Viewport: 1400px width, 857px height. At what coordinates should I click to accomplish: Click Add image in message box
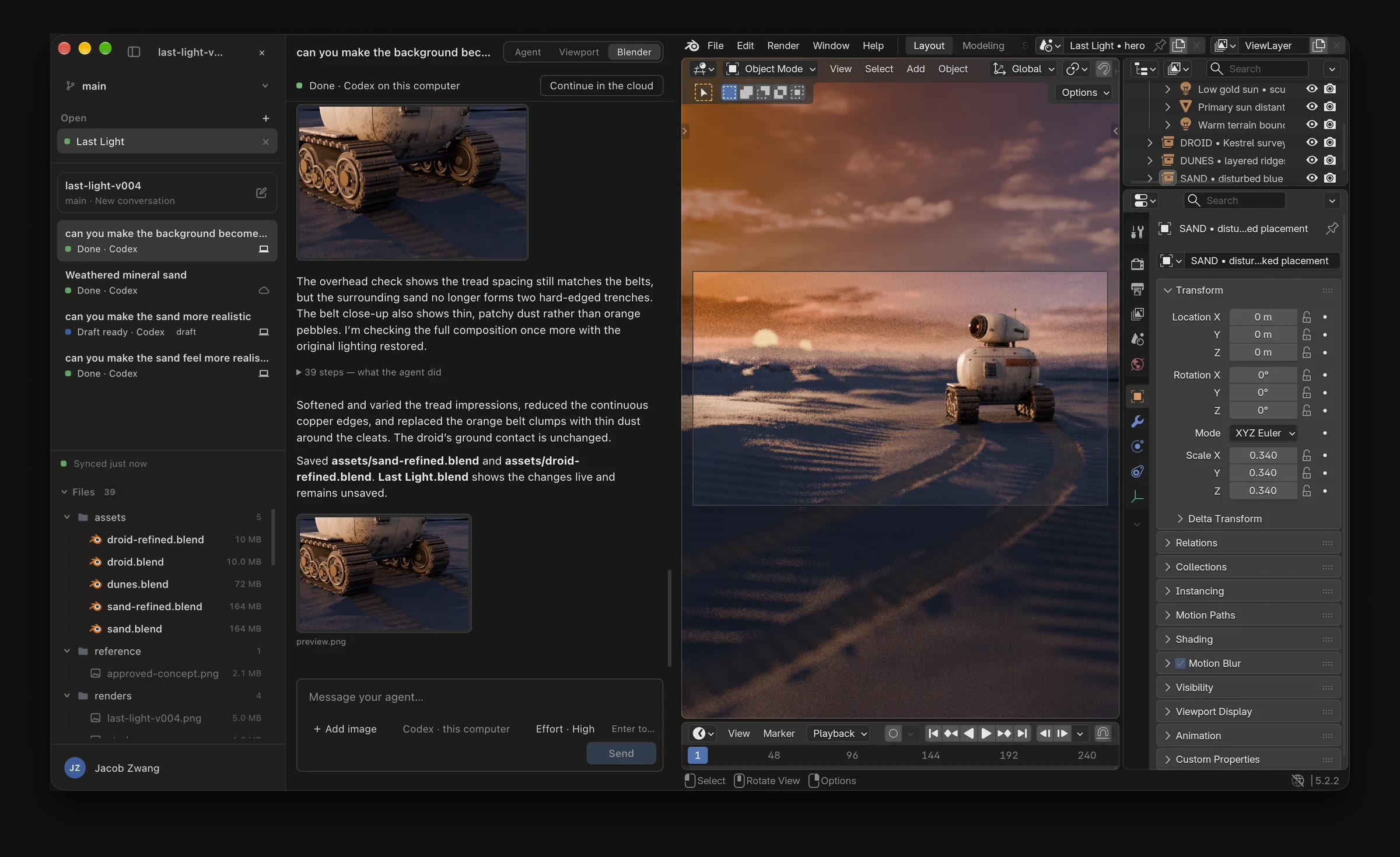coord(345,729)
